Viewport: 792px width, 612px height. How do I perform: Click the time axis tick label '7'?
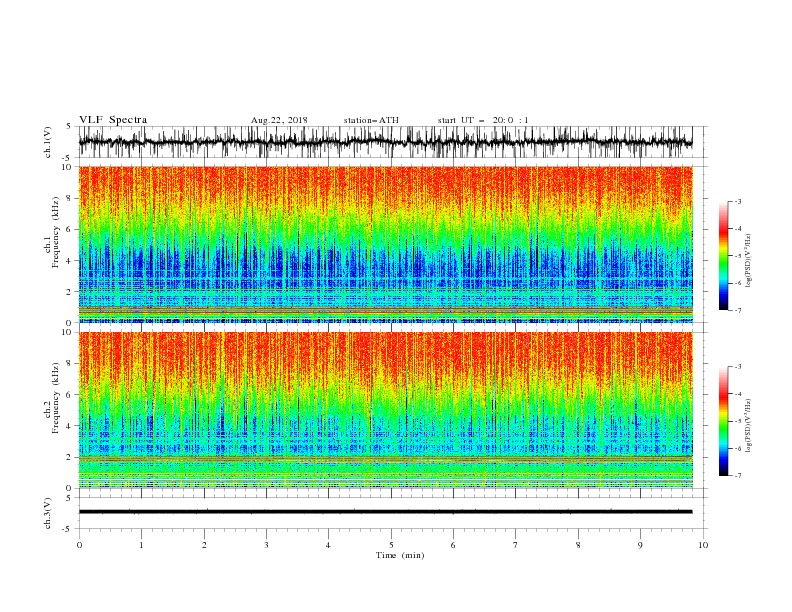pyautogui.click(x=516, y=545)
